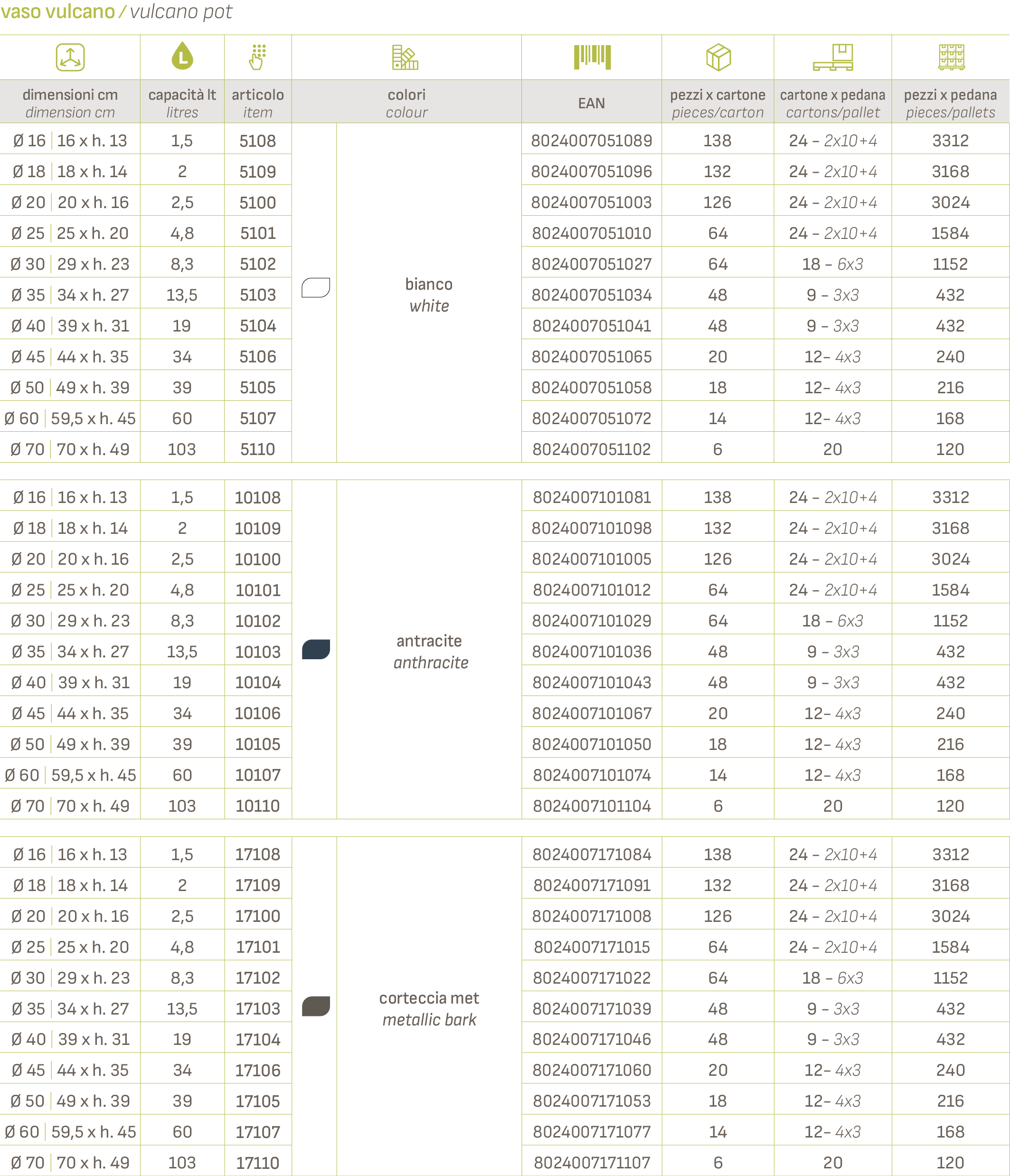The width and height of the screenshot is (1010, 1176).
Task: Click '12– 4x3' in item 10107 row
Action: tap(832, 775)
